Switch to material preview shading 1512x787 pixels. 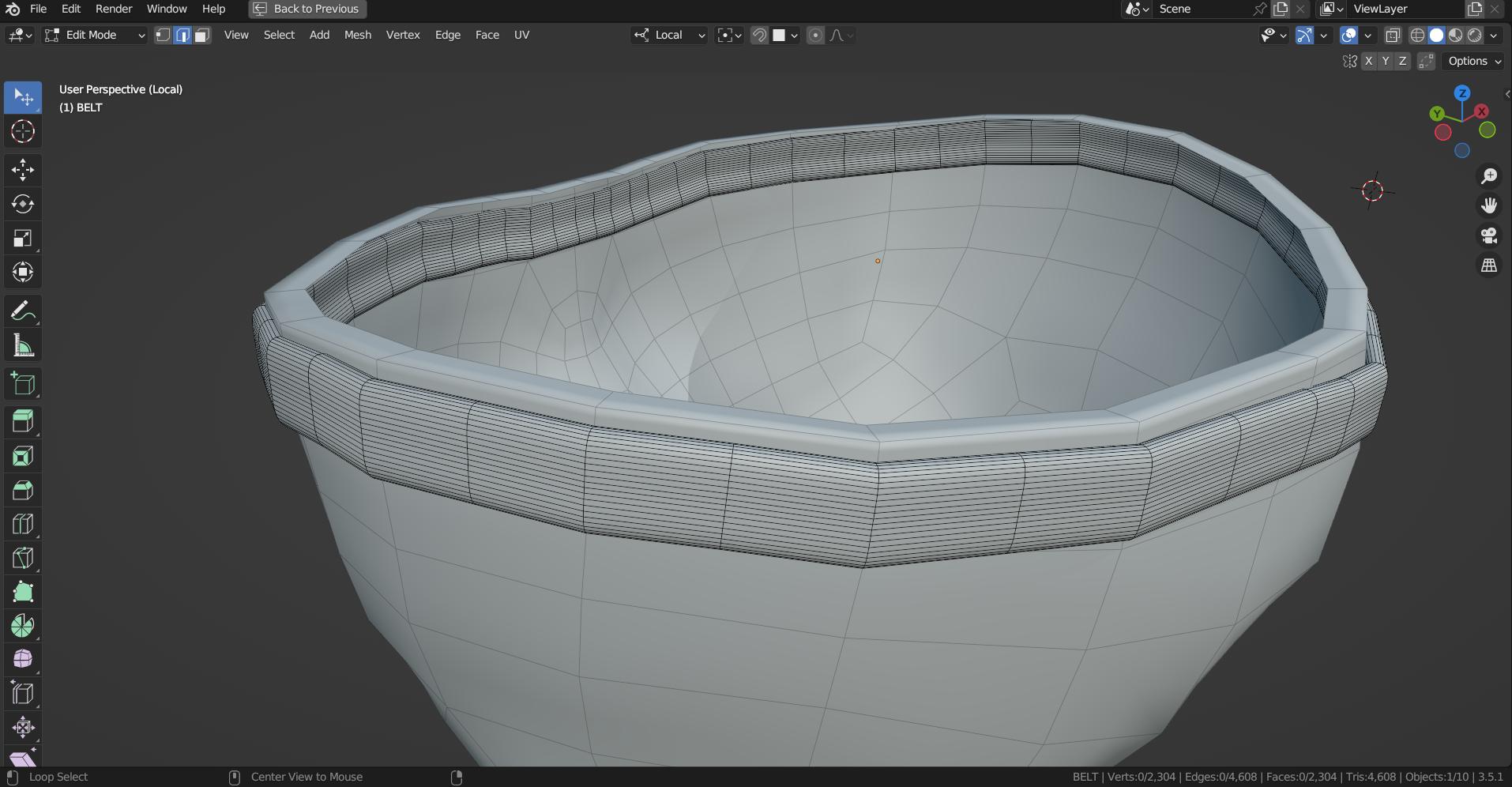1456,35
